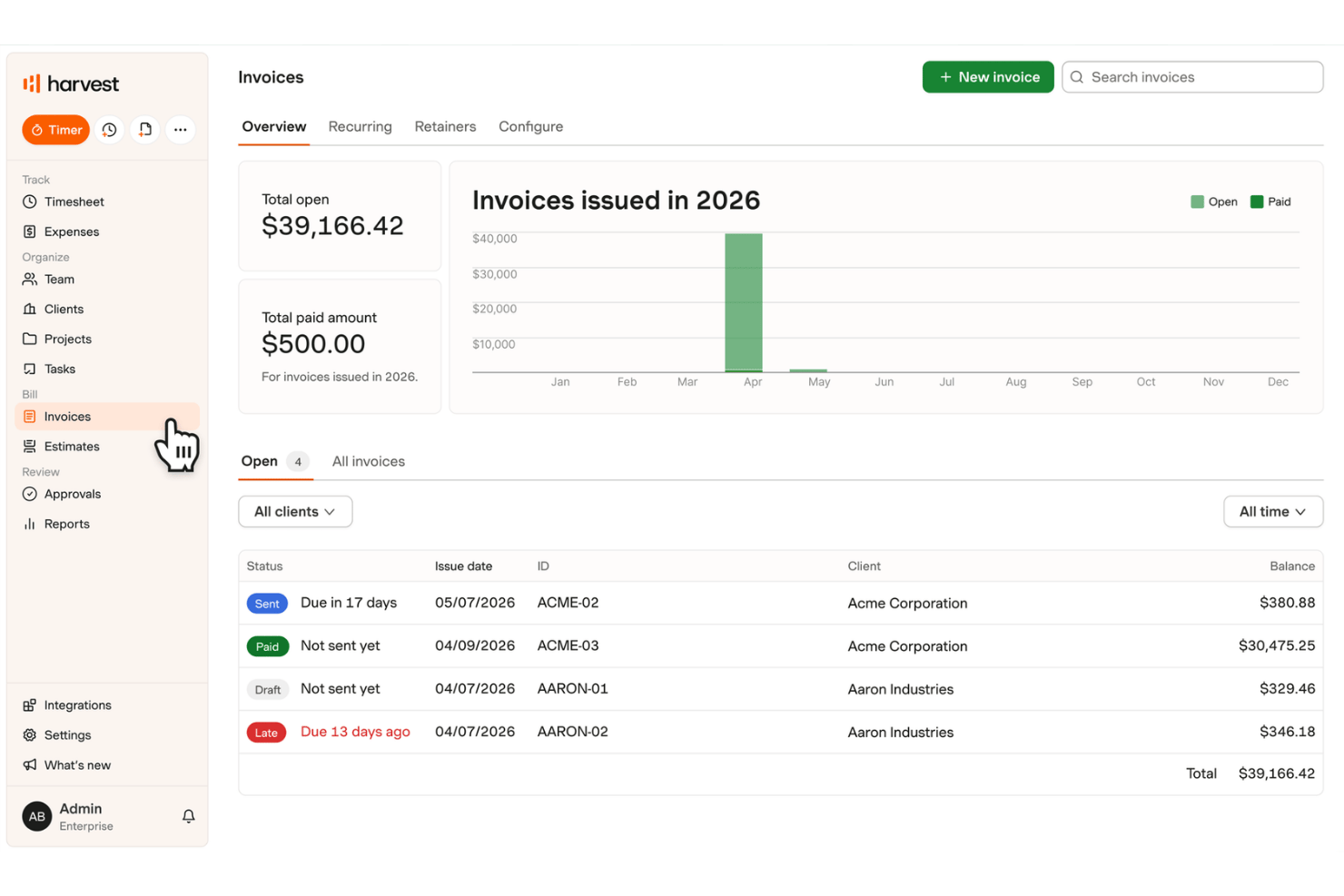Click the Clients building icon
1344x896 pixels.
tap(30, 309)
